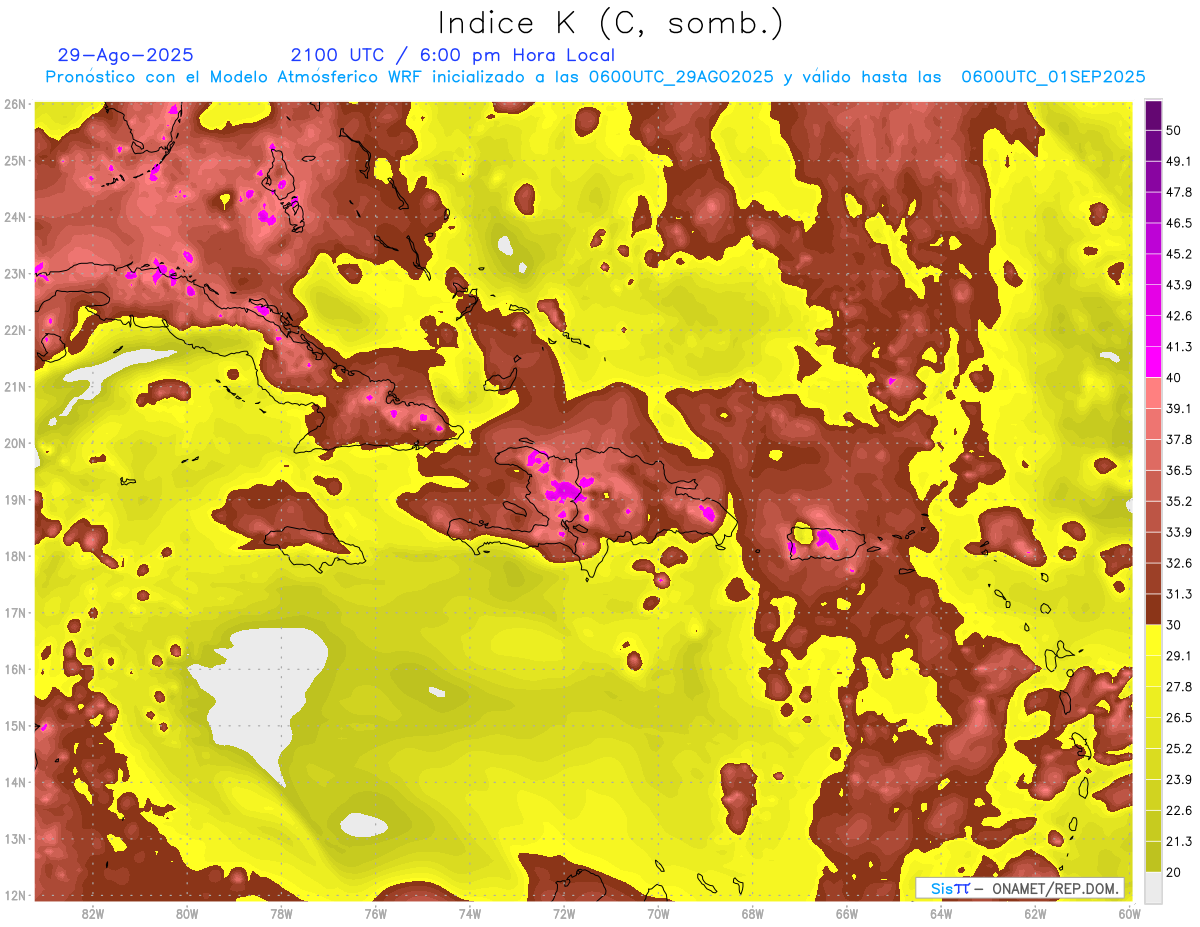Screen dimensions: 1200x927
Task: Click the 'Indice K (C, somb.)' chart title
Action: tap(610, 23)
